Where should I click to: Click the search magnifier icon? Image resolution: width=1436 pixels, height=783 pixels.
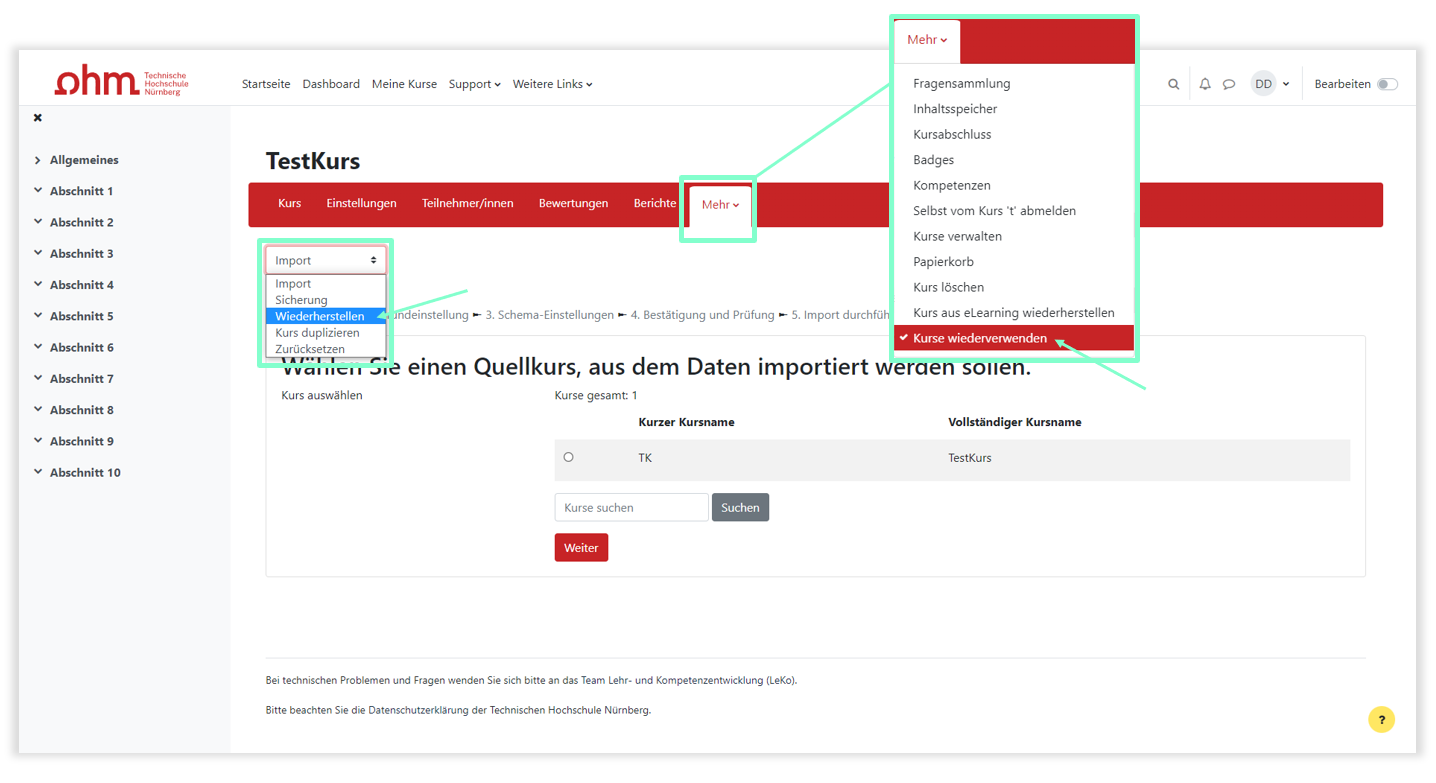(1173, 85)
